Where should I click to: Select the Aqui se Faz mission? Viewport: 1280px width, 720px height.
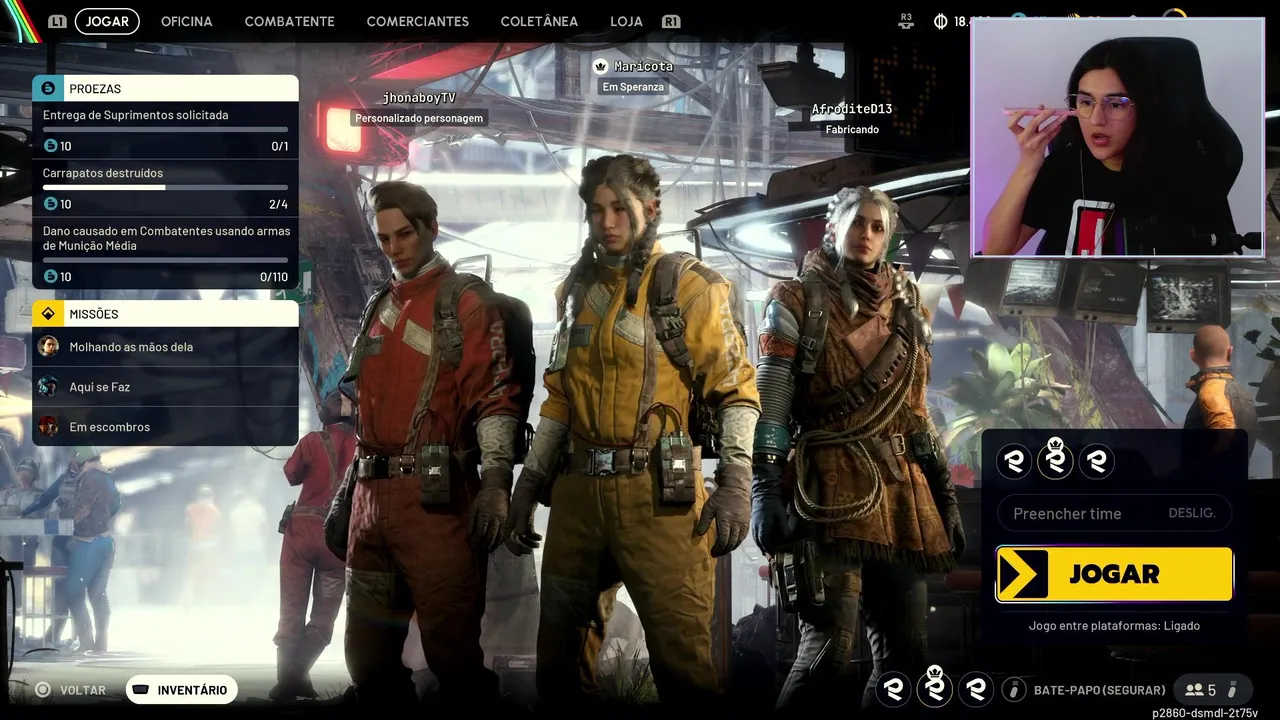tap(165, 387)
